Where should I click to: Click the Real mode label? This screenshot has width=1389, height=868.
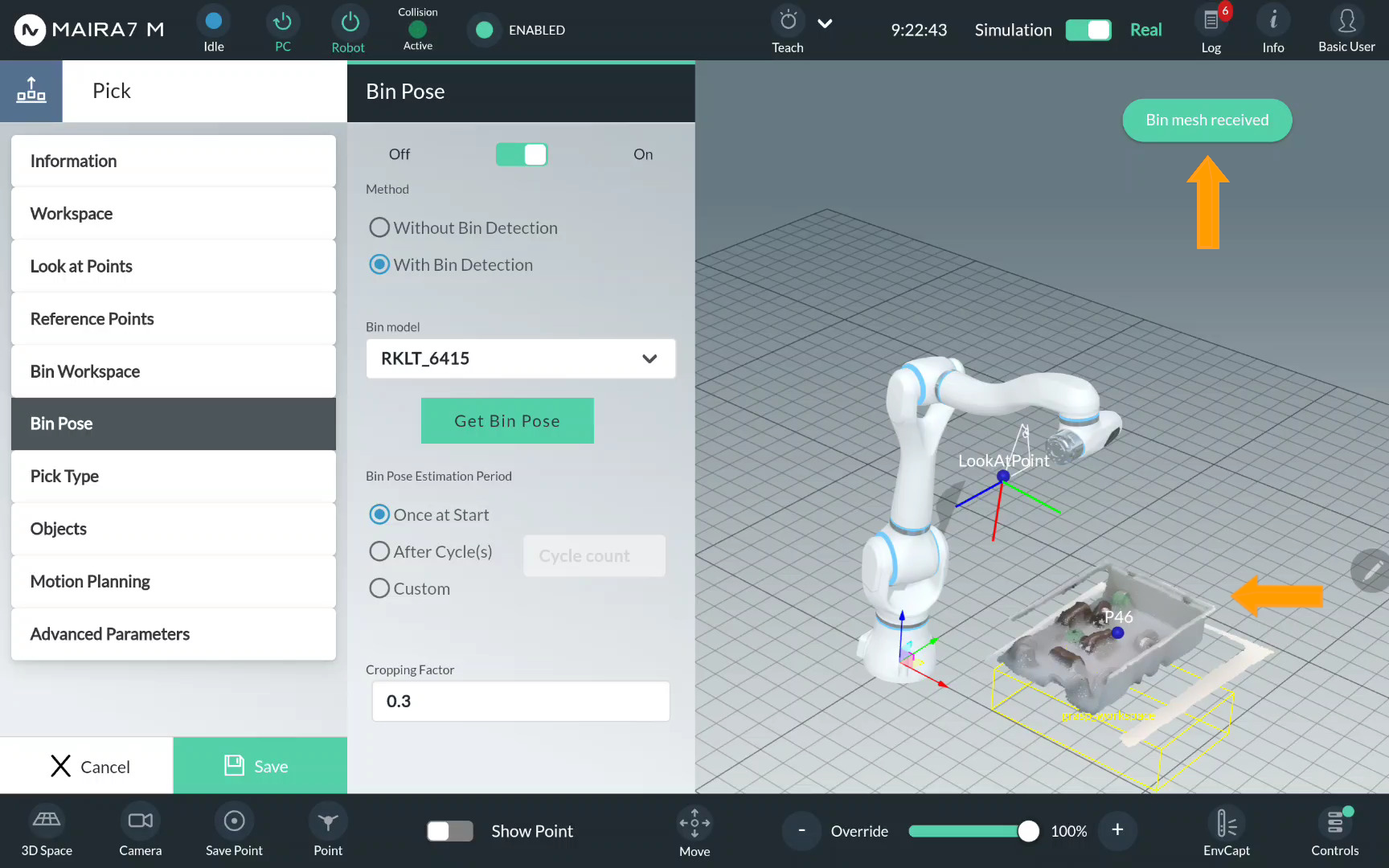point(1145,30)
